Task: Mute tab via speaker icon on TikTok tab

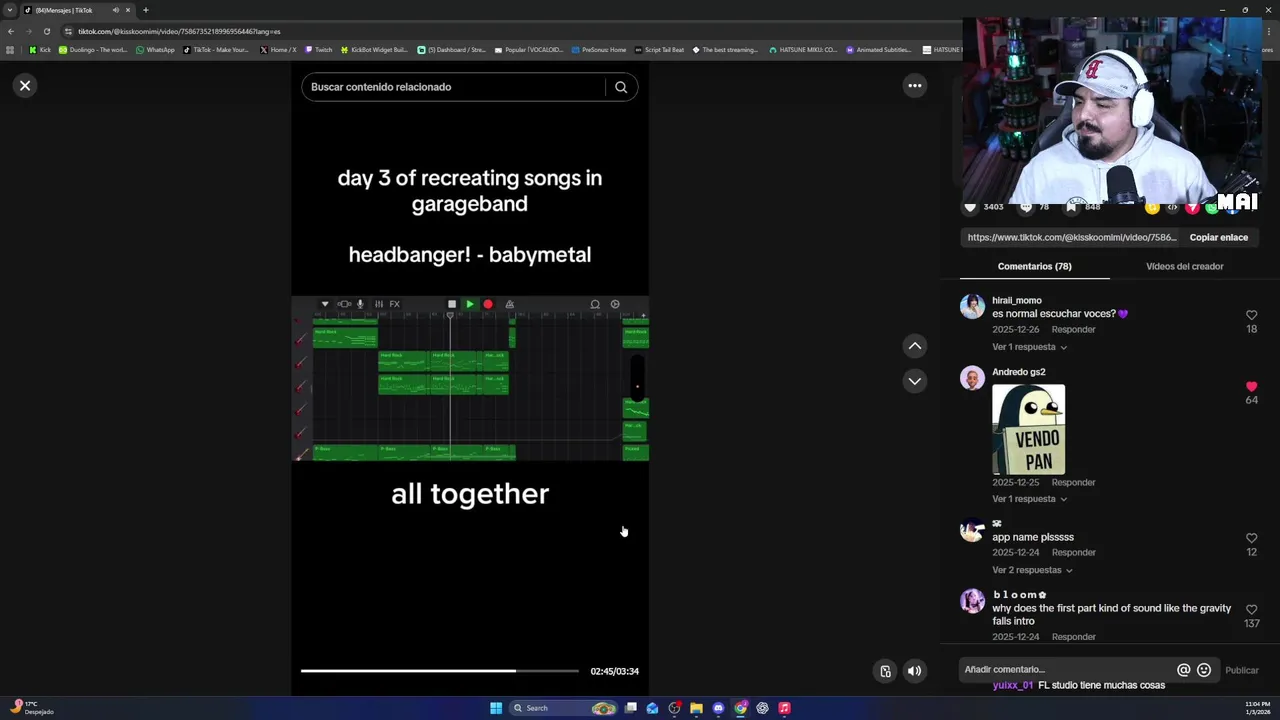Action: tap(115, 10)
